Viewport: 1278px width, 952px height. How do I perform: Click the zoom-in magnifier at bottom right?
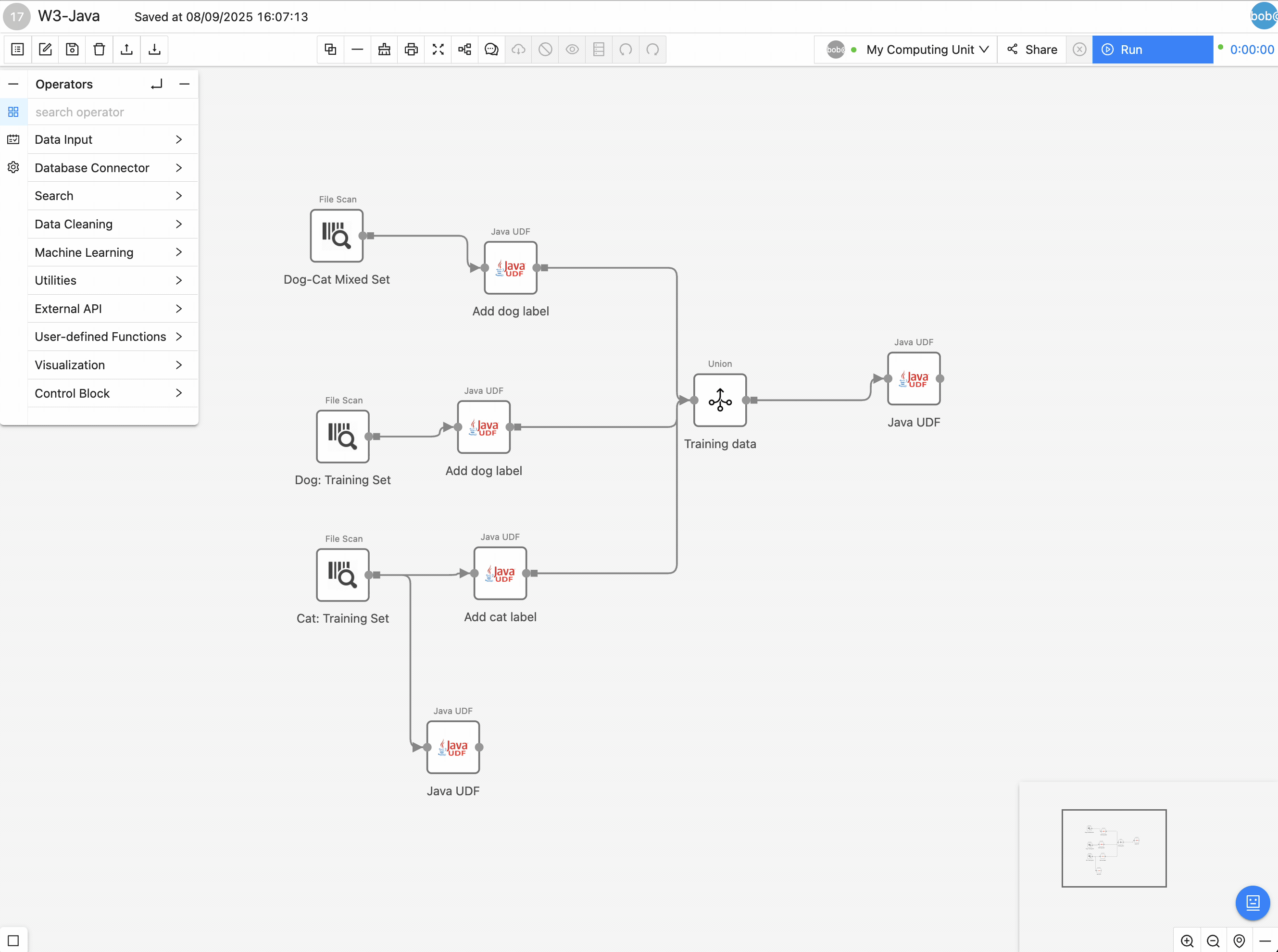tap(1187, 940)
